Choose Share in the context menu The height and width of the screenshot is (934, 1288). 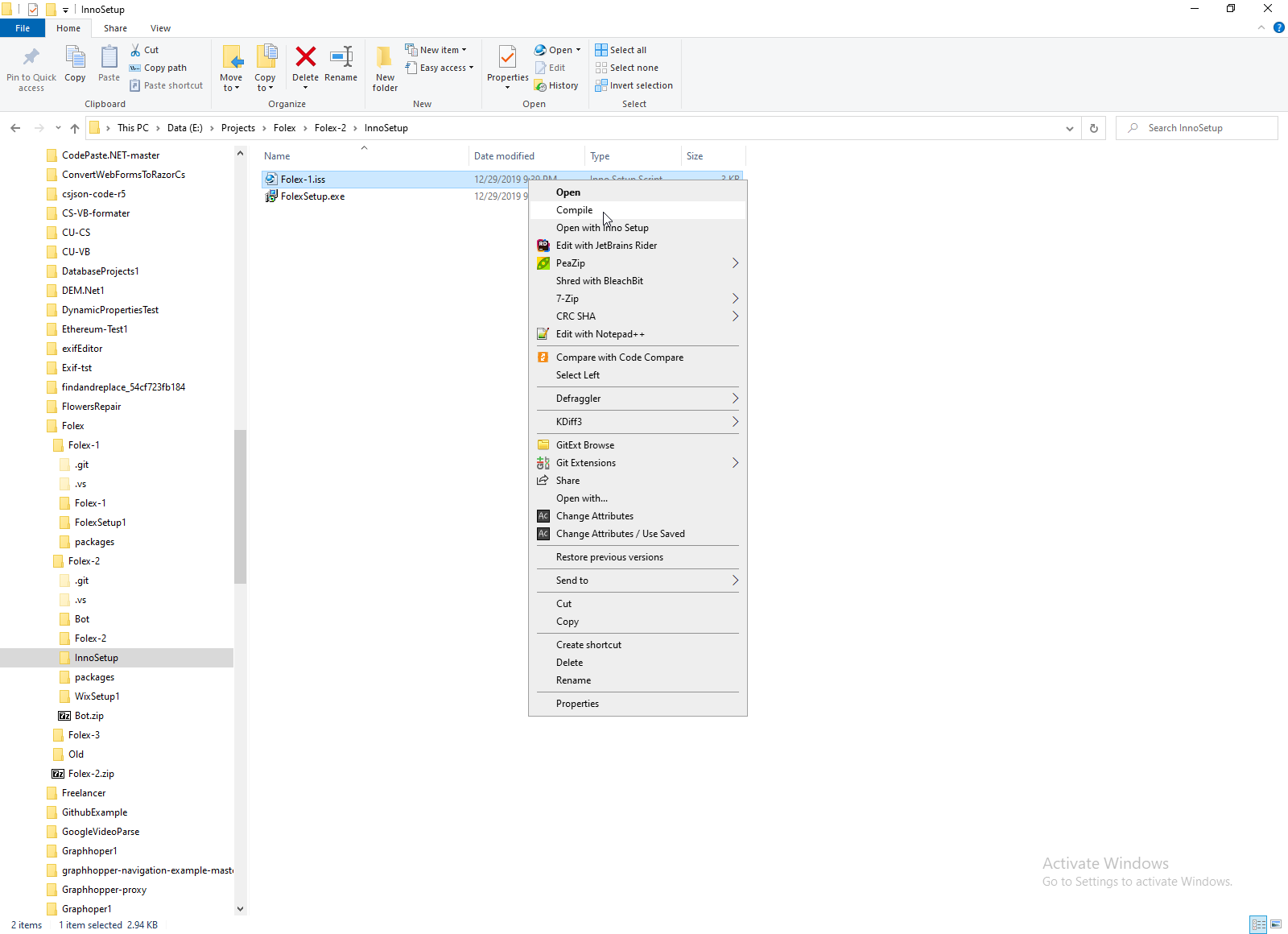pyautogui.click(x=638, y=481)
